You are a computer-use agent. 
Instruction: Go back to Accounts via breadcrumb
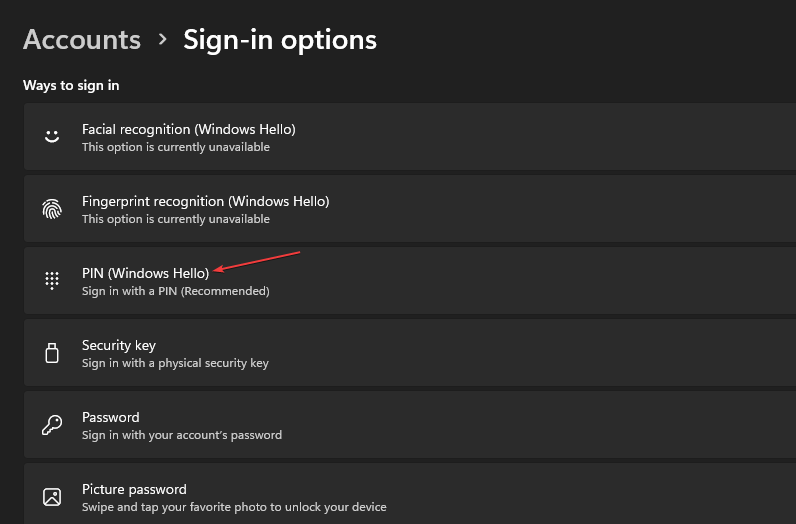tap(82, 40)
